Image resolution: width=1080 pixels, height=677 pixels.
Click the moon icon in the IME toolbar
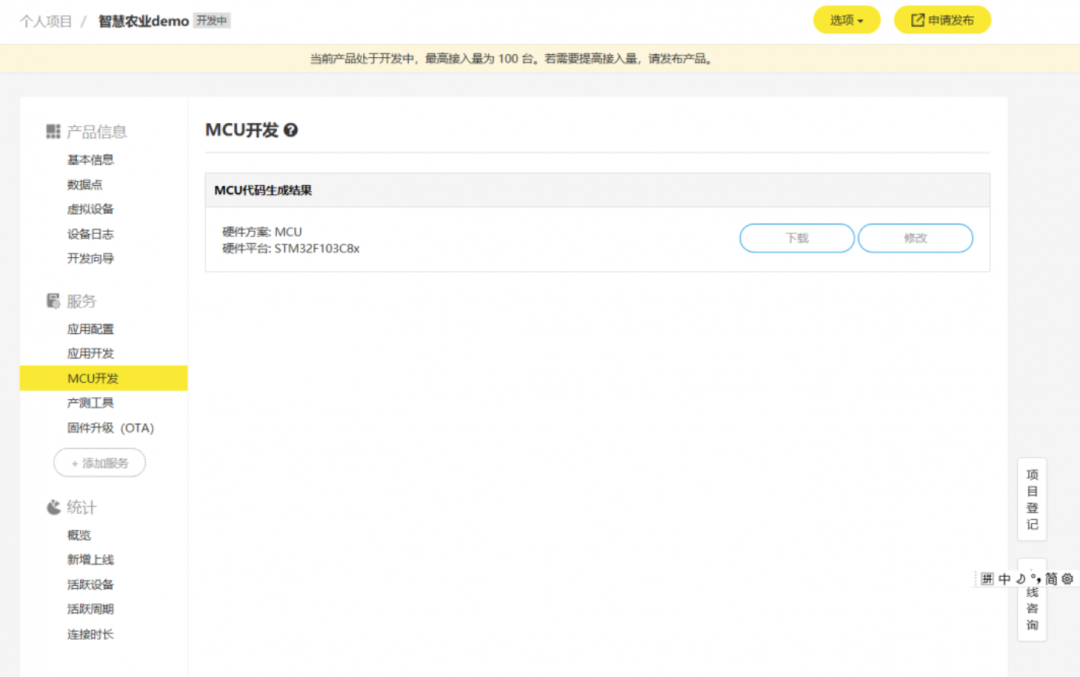[1020, 578]
